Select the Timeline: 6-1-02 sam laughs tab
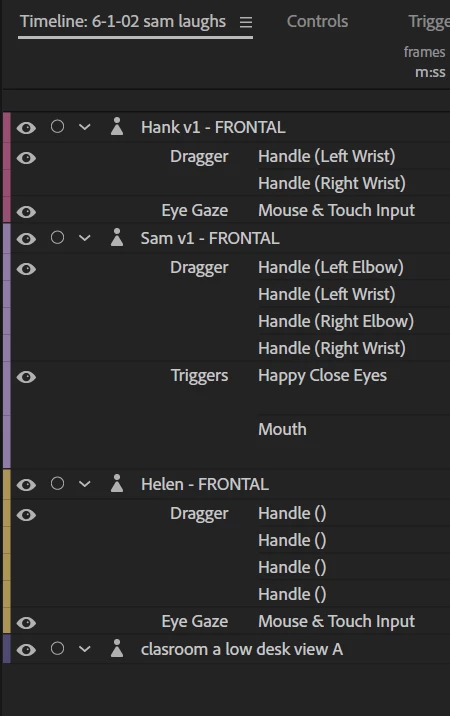The width and height of the screenshot is (450, 716). point(123,21)
